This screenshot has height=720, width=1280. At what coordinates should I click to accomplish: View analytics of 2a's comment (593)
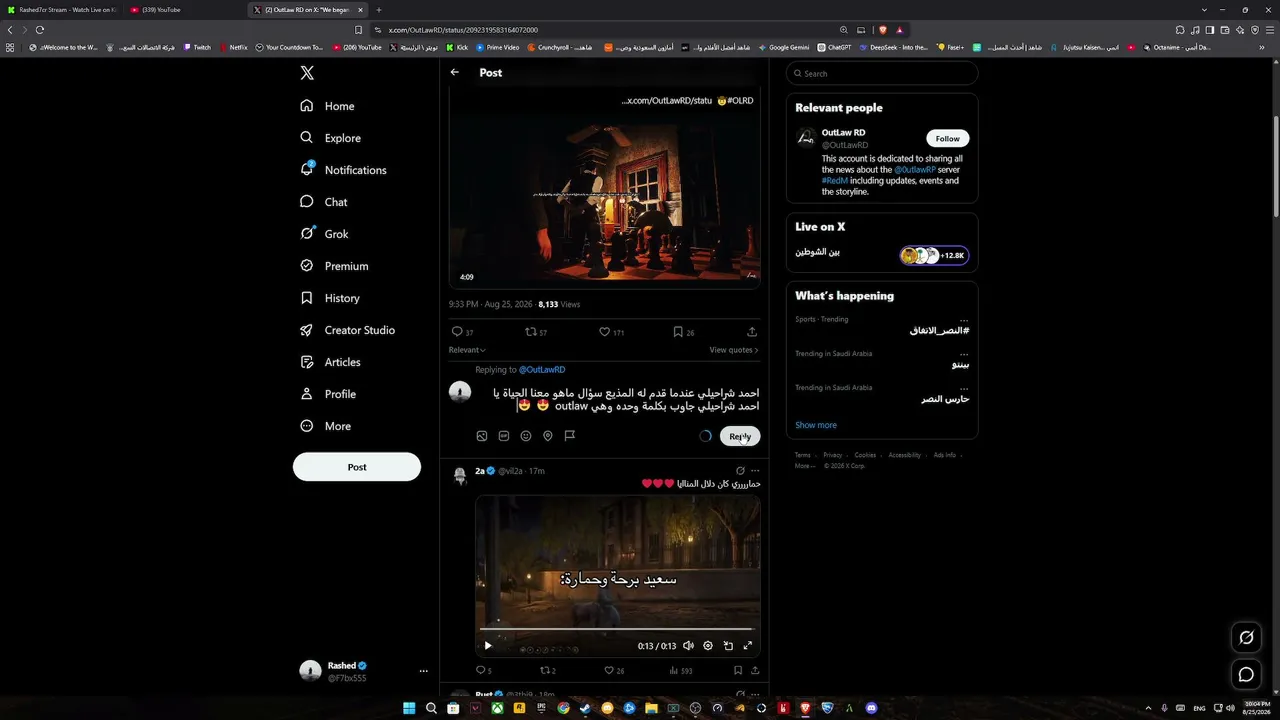point(680,671)
